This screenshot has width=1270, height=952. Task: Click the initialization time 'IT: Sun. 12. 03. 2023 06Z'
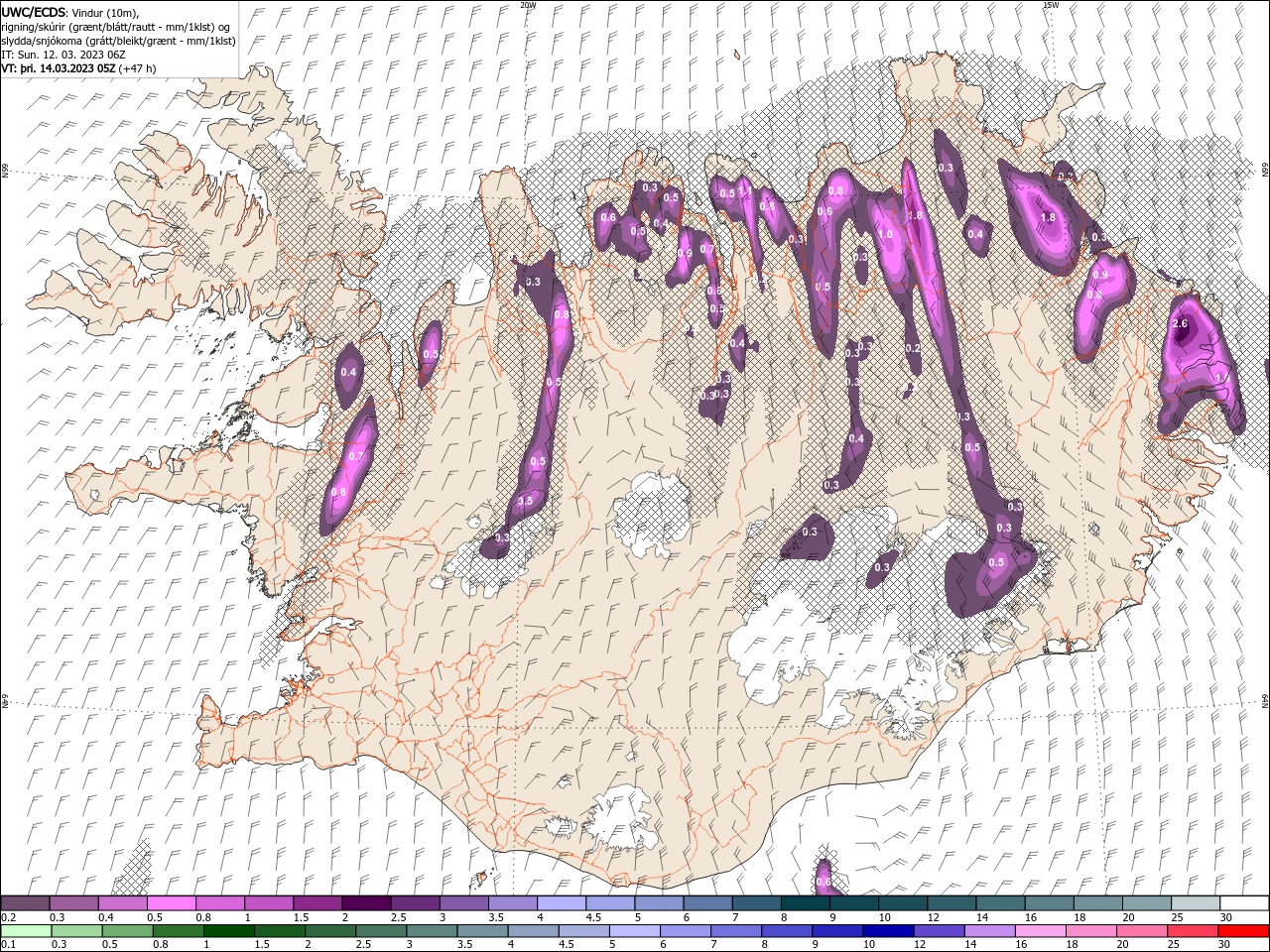pos(63,55)
